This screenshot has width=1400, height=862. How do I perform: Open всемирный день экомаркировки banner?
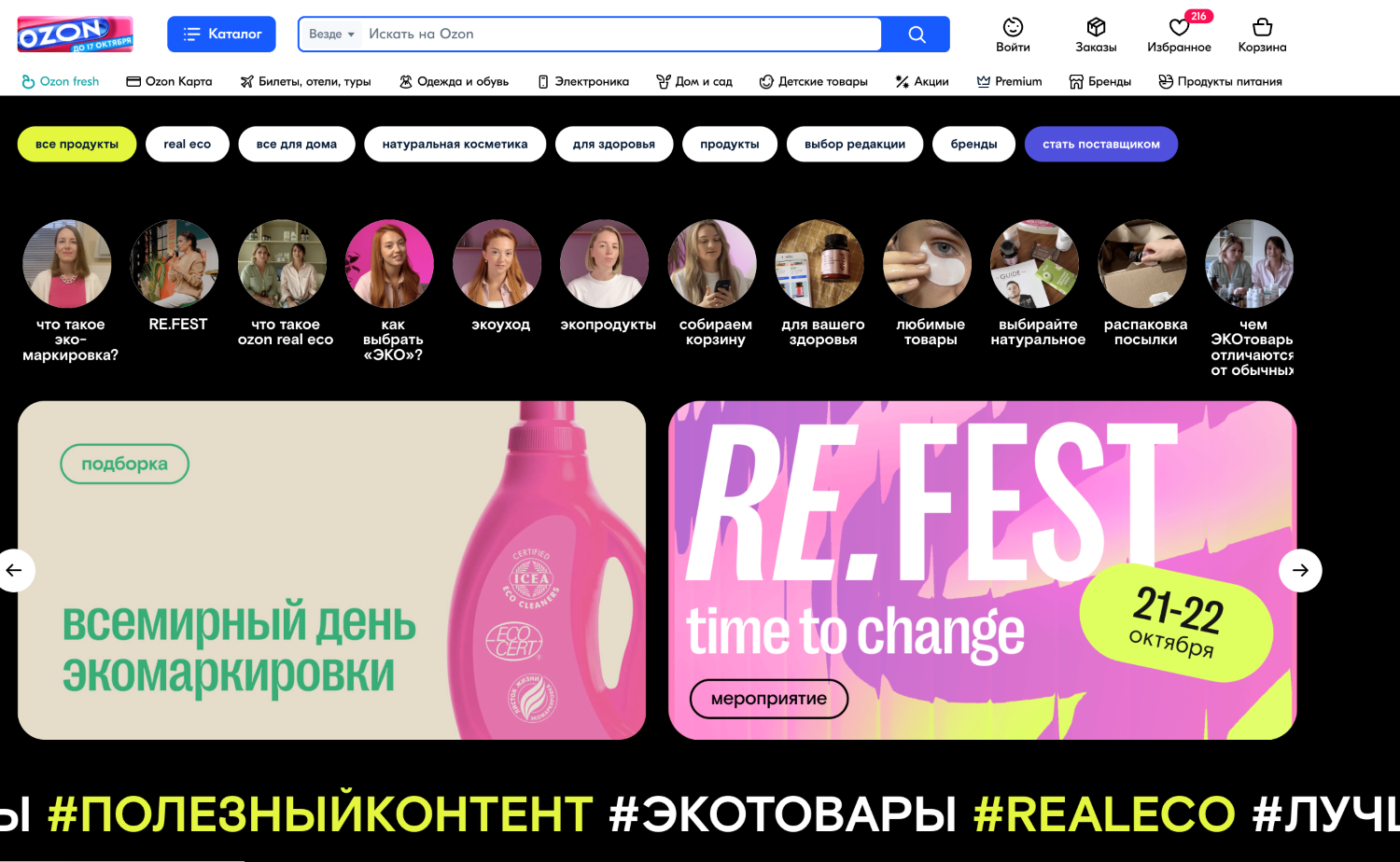(x=331, y=570)
